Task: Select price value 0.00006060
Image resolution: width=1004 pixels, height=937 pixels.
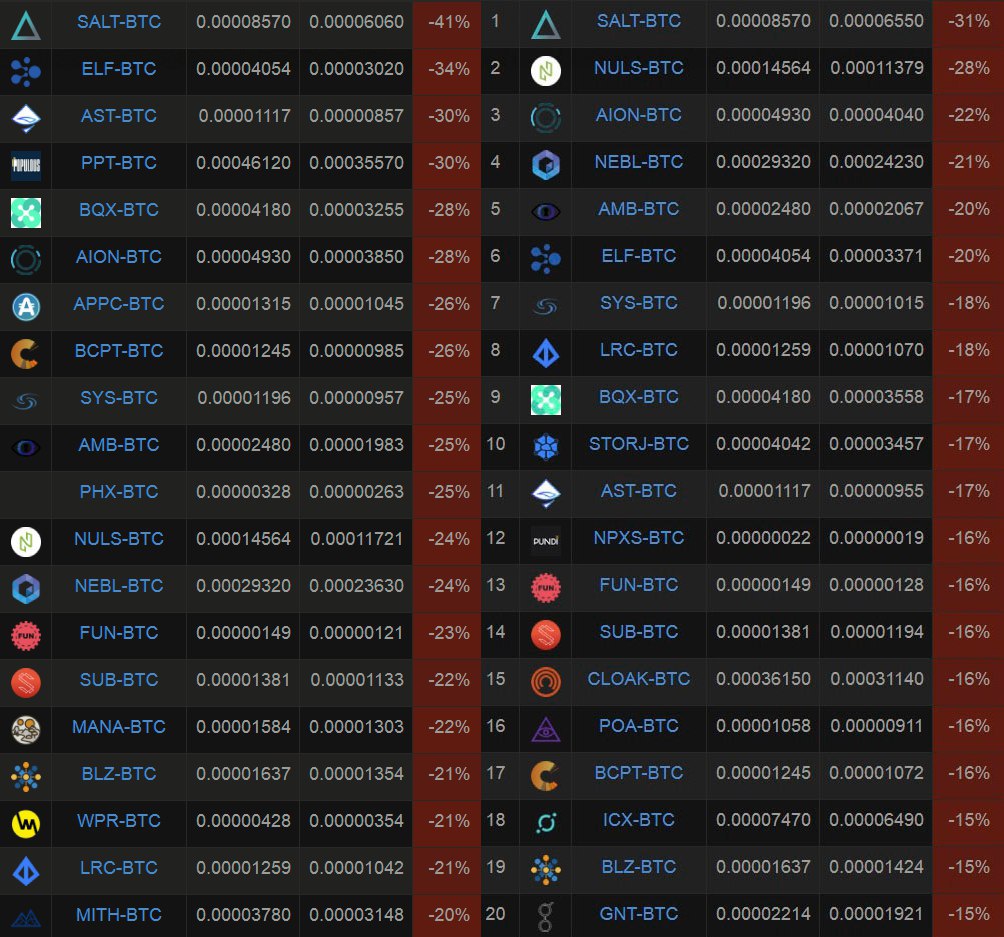Action: click(357, 22)
